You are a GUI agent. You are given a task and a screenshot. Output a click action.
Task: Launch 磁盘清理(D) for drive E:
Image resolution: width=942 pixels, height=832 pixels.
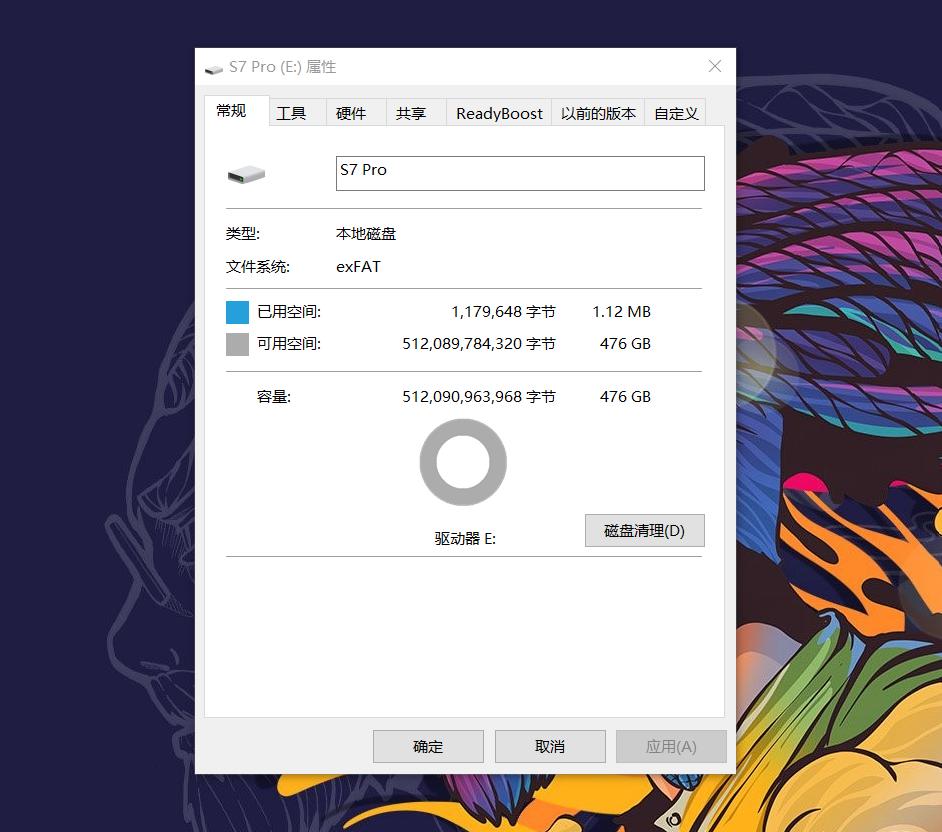pos(644,530)
